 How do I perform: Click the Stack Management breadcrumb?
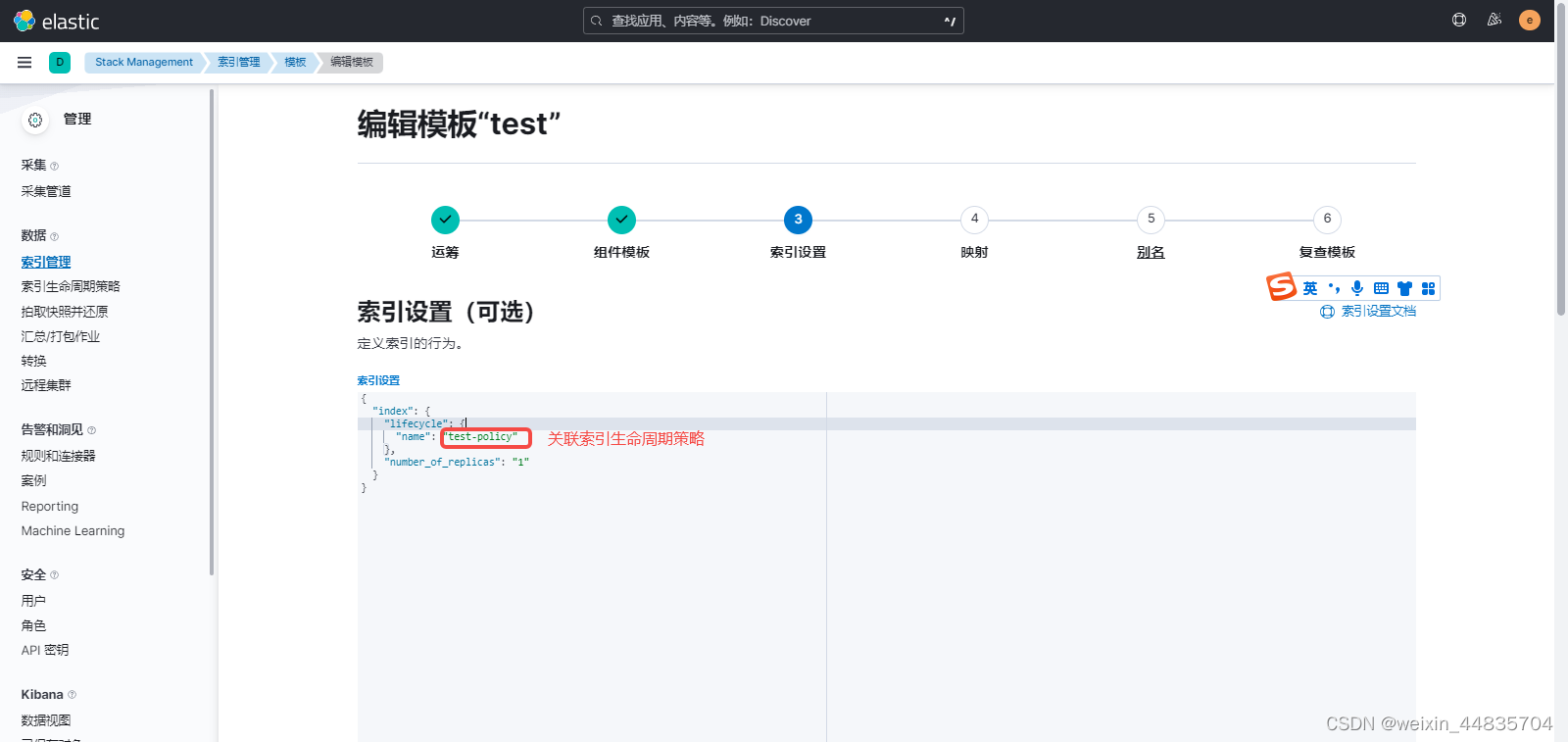tap(144, 62)
